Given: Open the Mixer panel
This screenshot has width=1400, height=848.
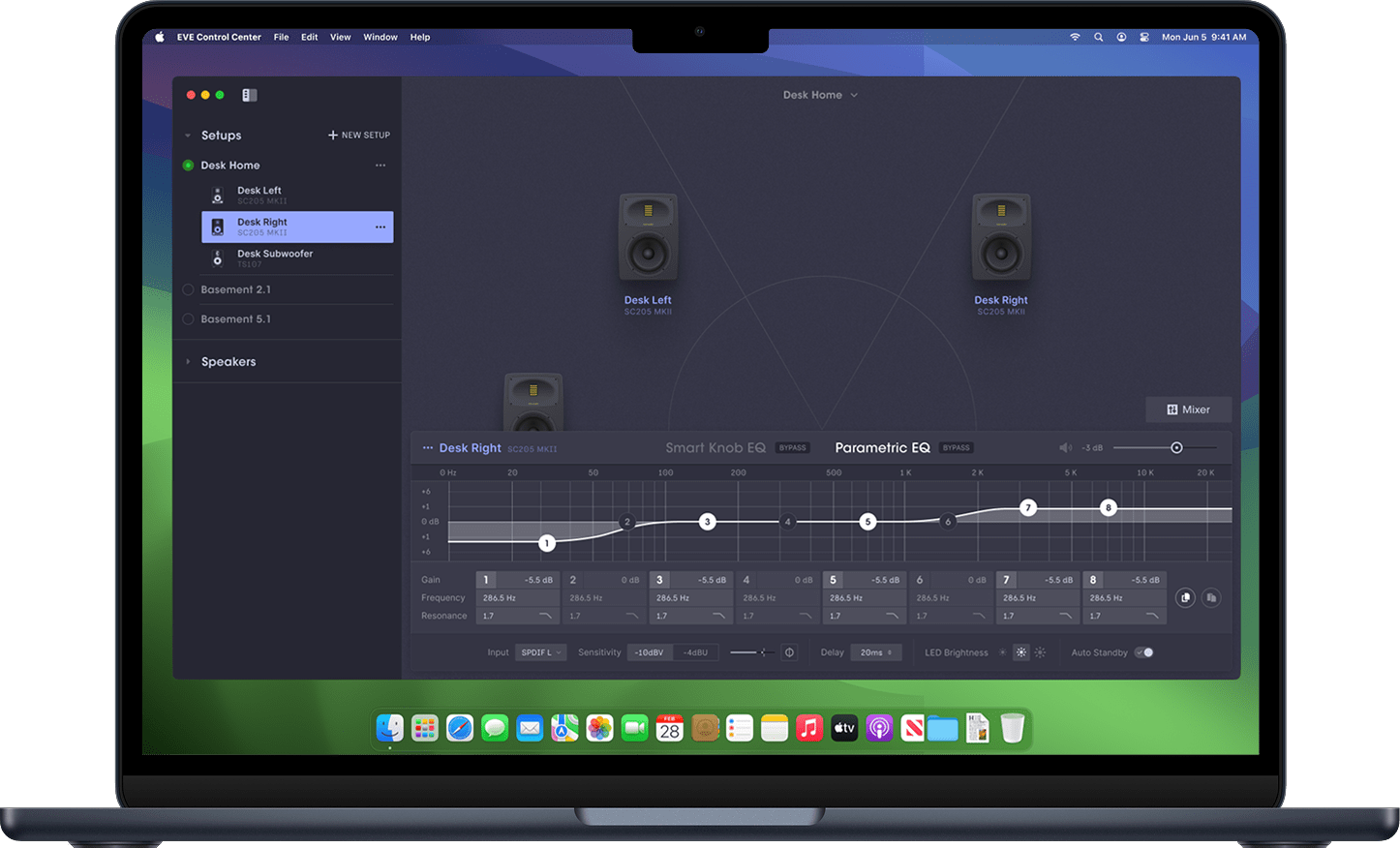Looking at the screenshot, I should (1188, 409).
